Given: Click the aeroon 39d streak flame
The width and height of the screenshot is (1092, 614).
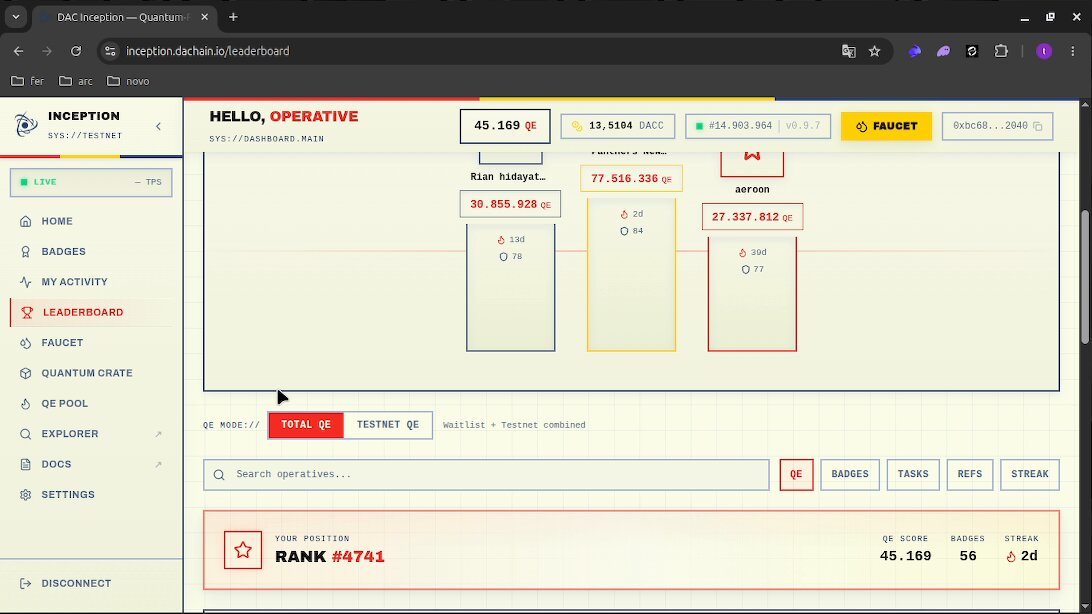Looking at the screenshot, I should tap(742, 253).
